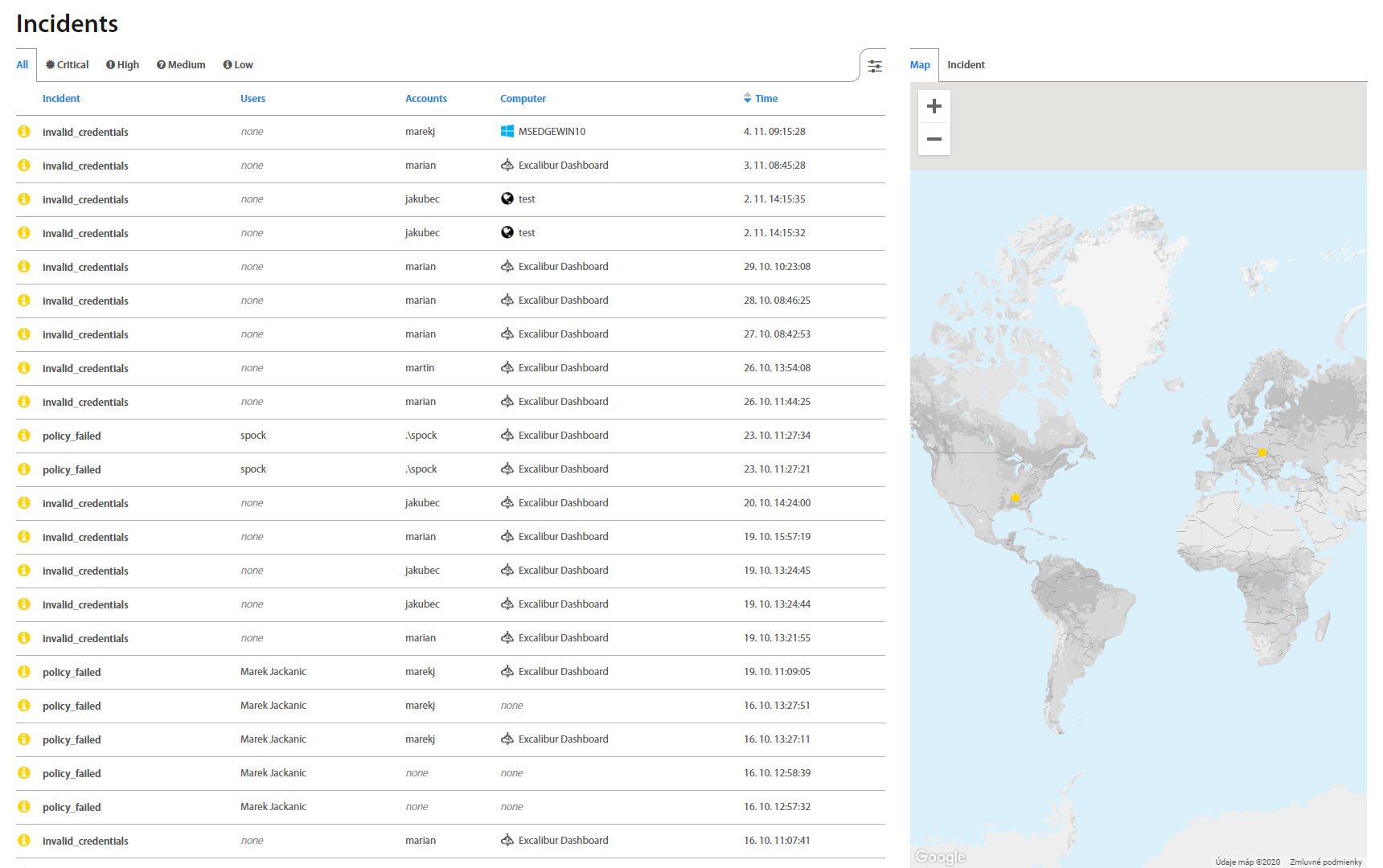This screenshot has width=1383, height=868.
Task: Switch to the Incident detail tab
Action: (x=966, y=65)
